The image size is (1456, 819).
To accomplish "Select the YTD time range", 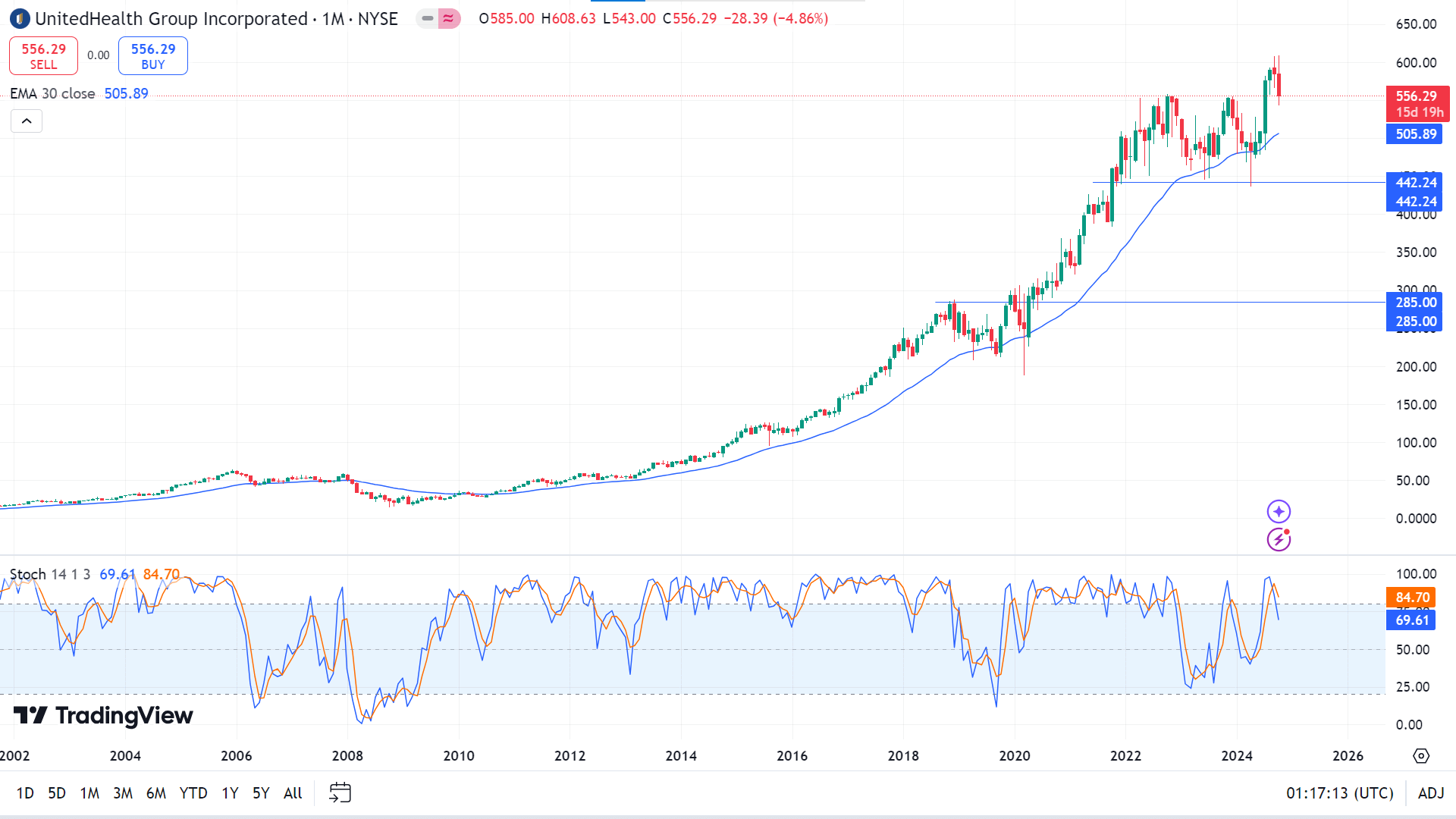I will click(193, 793).
